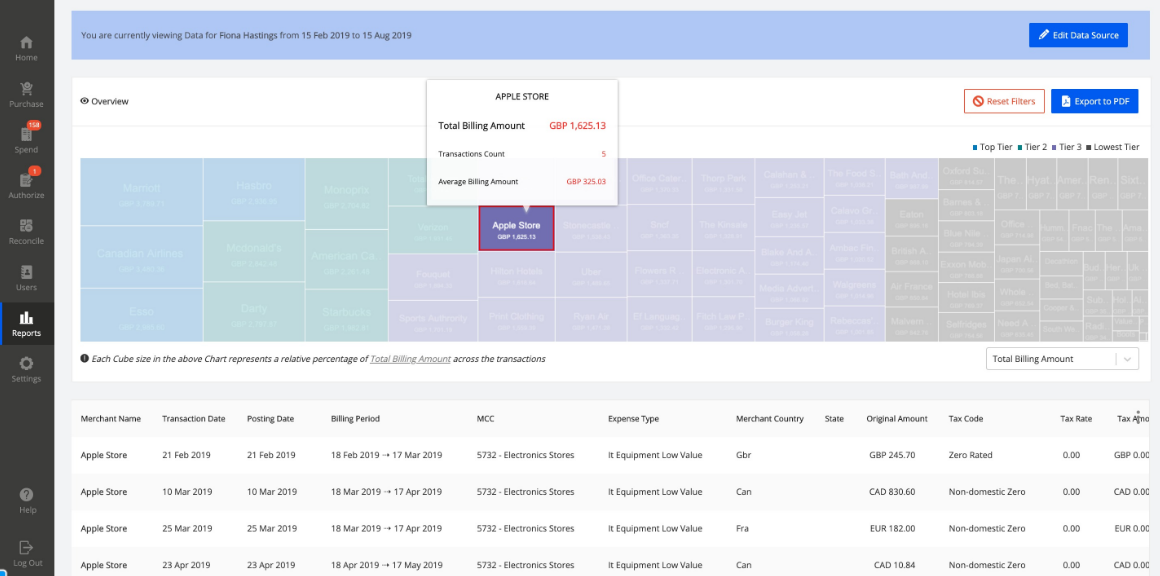
Task: Select the Verizon treemap tile
Action: (433, 230)
